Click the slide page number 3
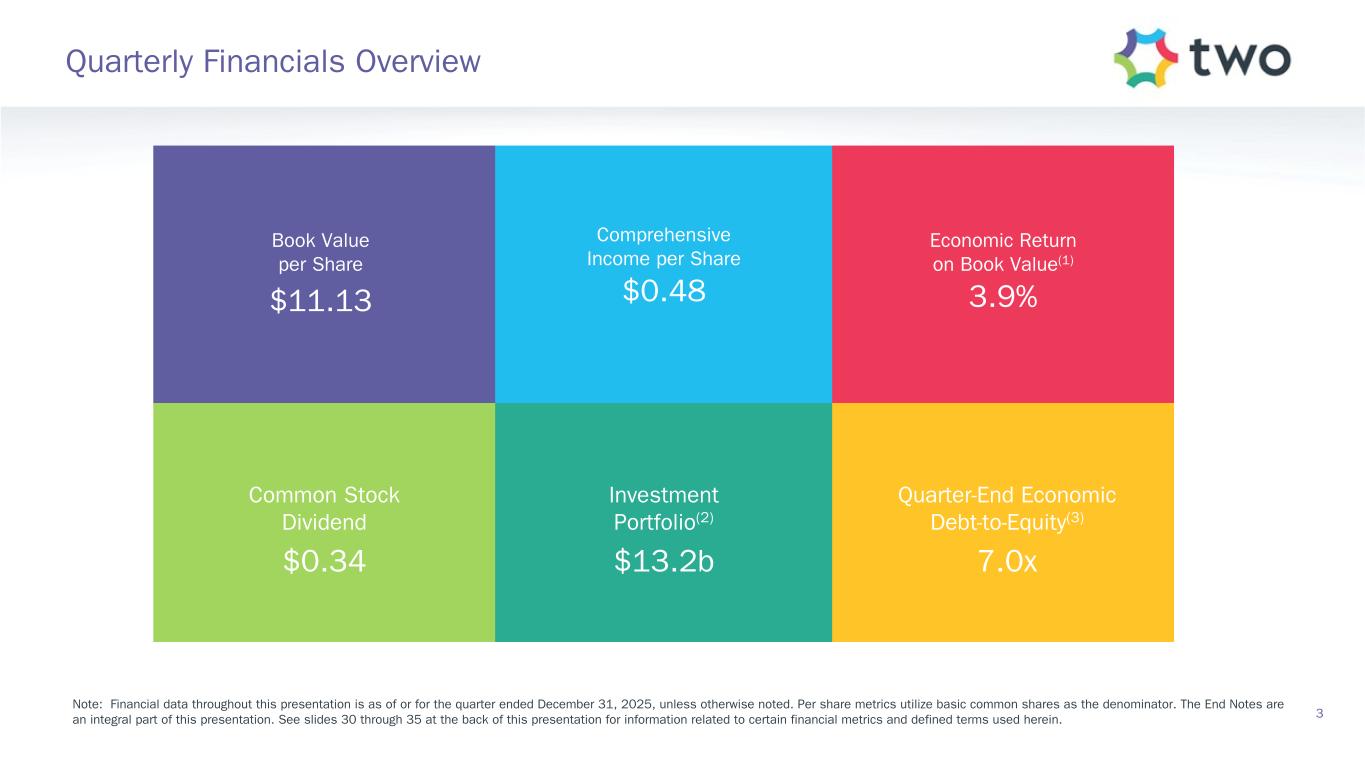The image size is (1365, 768). (1320, 713)
